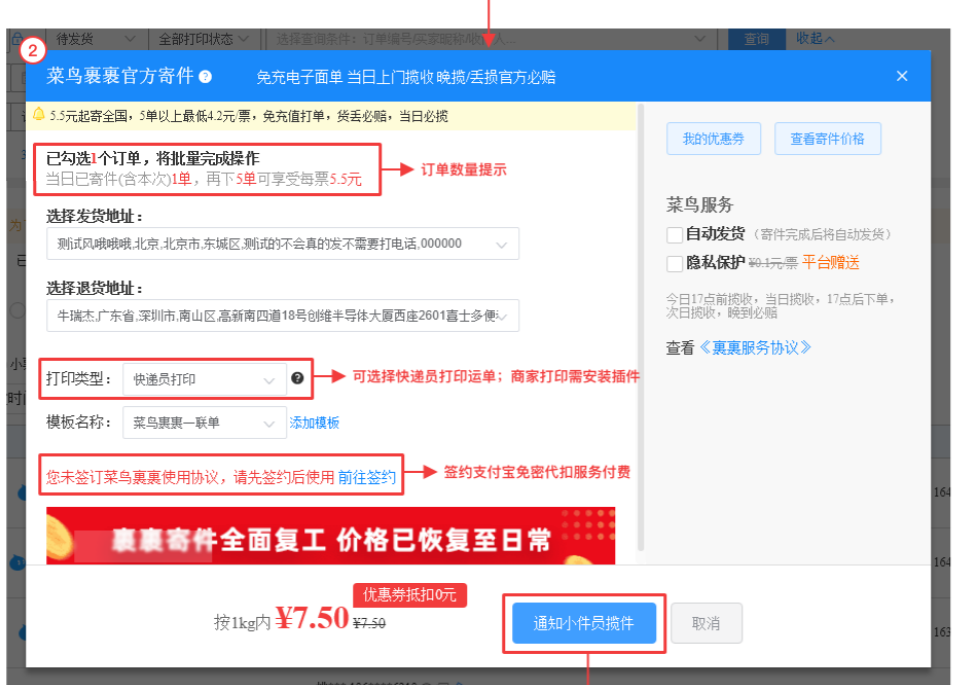
Task: Click the 查询 button in background page
Action: tap(756, 39)
